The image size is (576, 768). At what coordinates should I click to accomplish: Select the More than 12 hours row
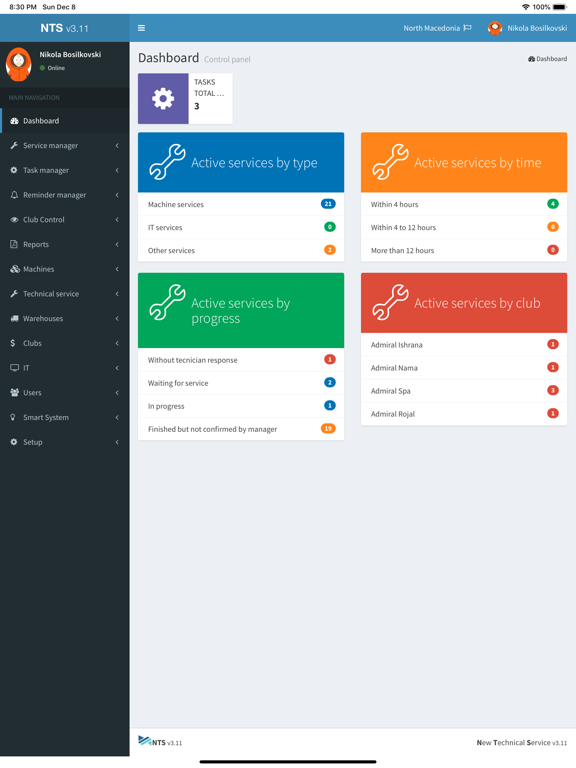[x=464, y=250]
